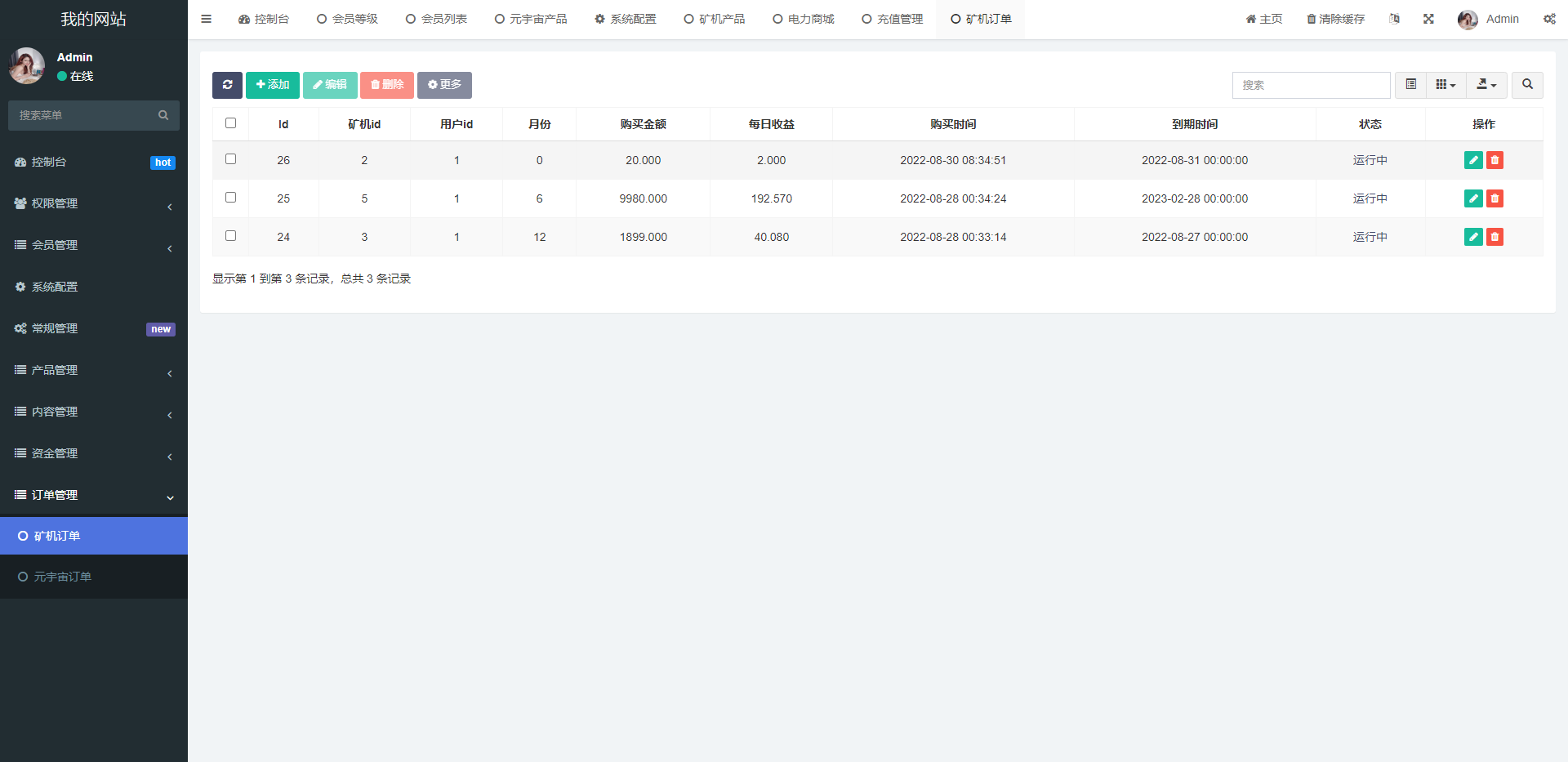Click the sidebar collapse hamburger icon
Viewport: 1568px width, 762px height.
[206, 19]
